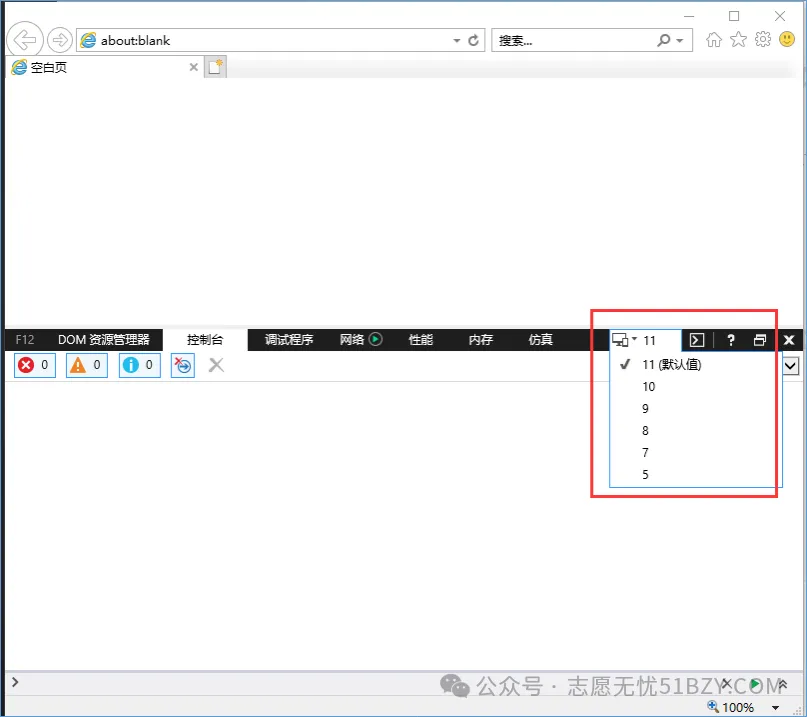Choose document mode 10

point(696,387)
